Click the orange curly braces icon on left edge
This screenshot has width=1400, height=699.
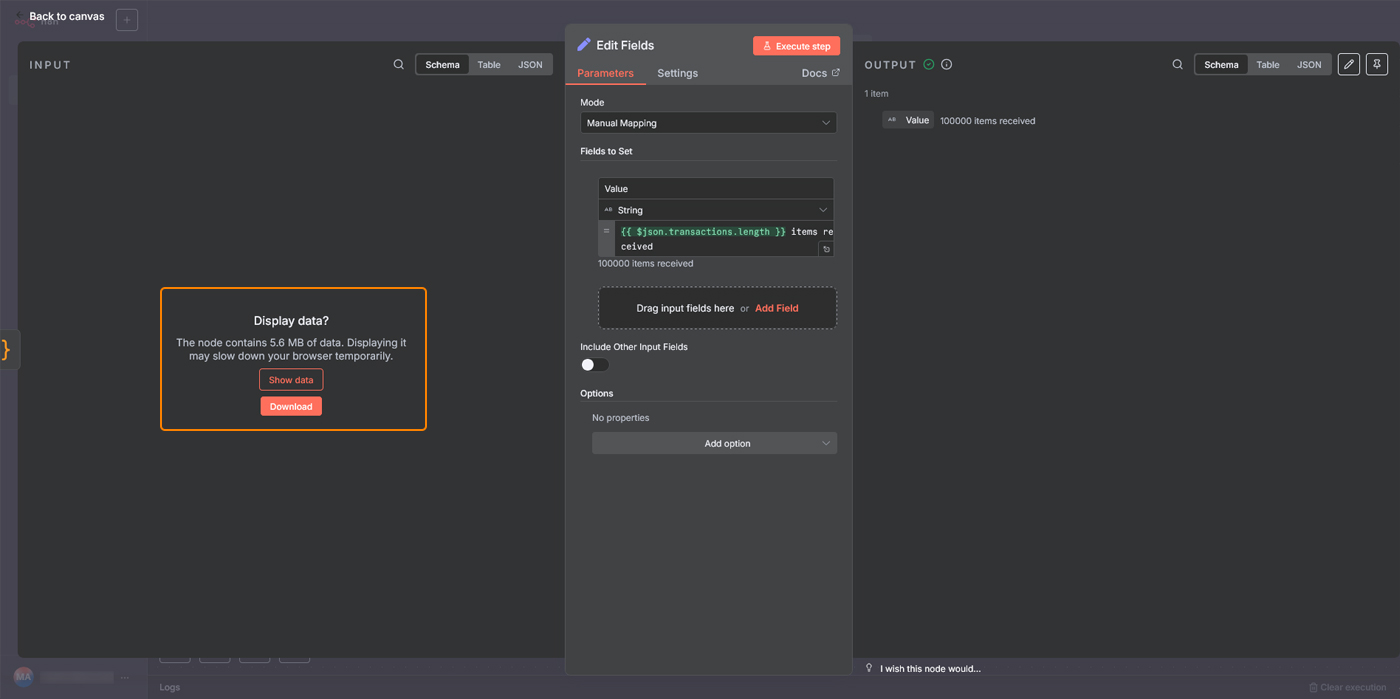pyautogui.click(x=7, y=350)
